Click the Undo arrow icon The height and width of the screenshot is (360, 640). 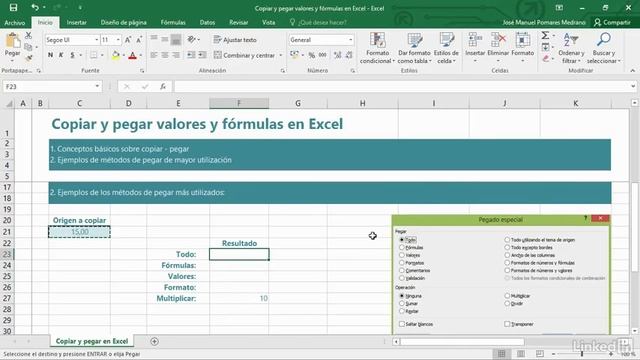(x=35, y=7)
